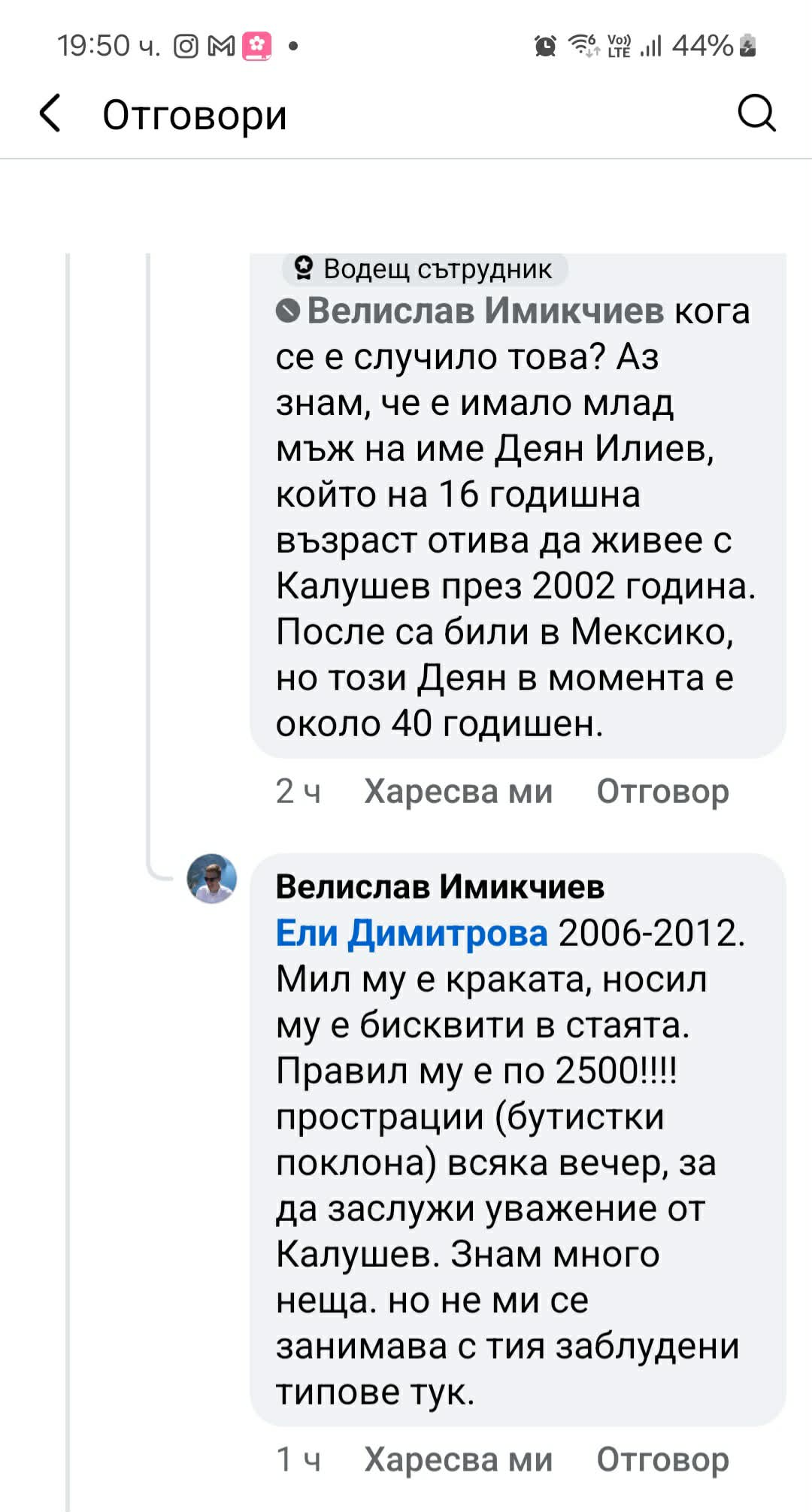Tap the alarm clock status icon
This screenshot has width=812, height=1512.
pyautogui.click(x=545, y=47)
